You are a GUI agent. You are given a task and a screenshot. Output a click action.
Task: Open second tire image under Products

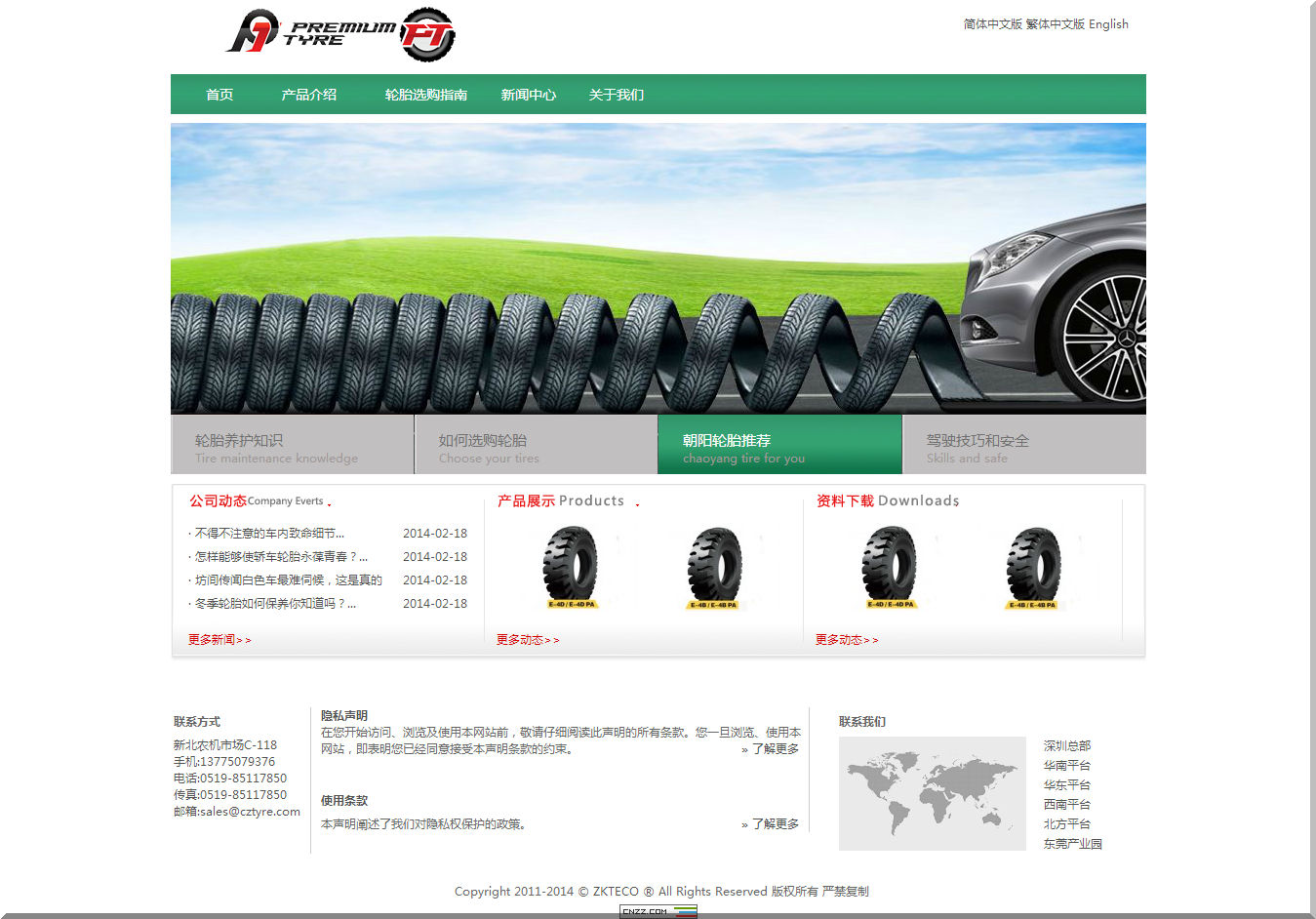click(714, 568)
